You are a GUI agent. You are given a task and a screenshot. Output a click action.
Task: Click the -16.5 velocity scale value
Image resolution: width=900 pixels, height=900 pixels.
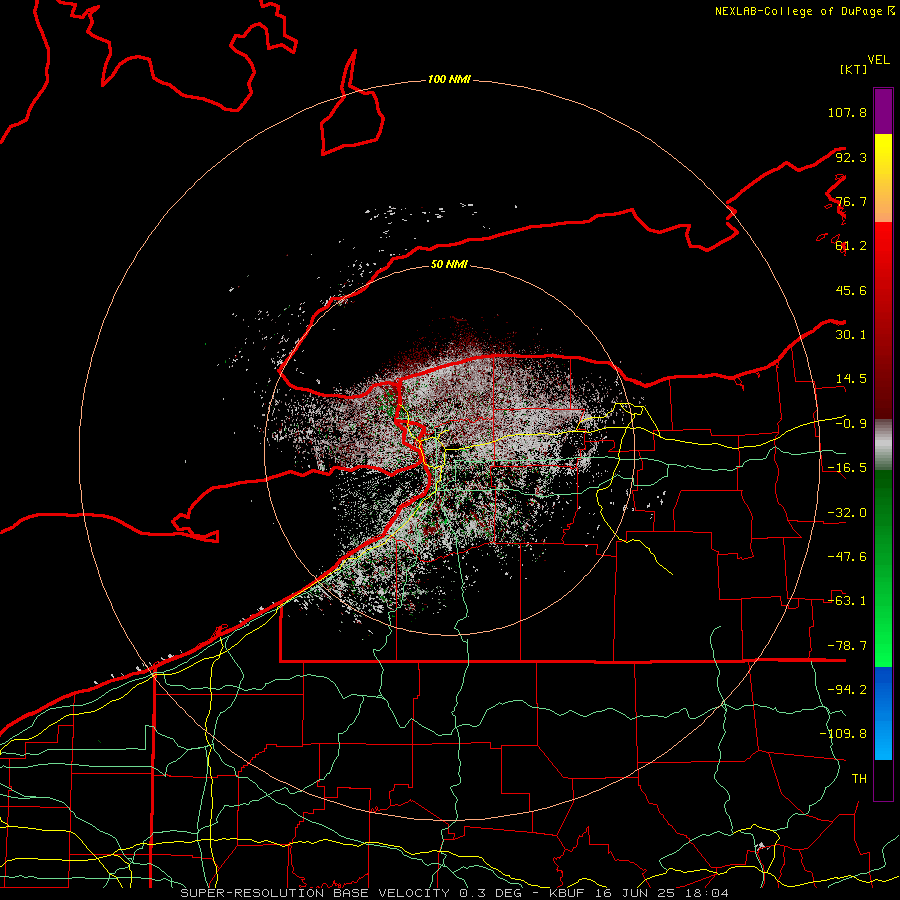[x=847, y=468]
